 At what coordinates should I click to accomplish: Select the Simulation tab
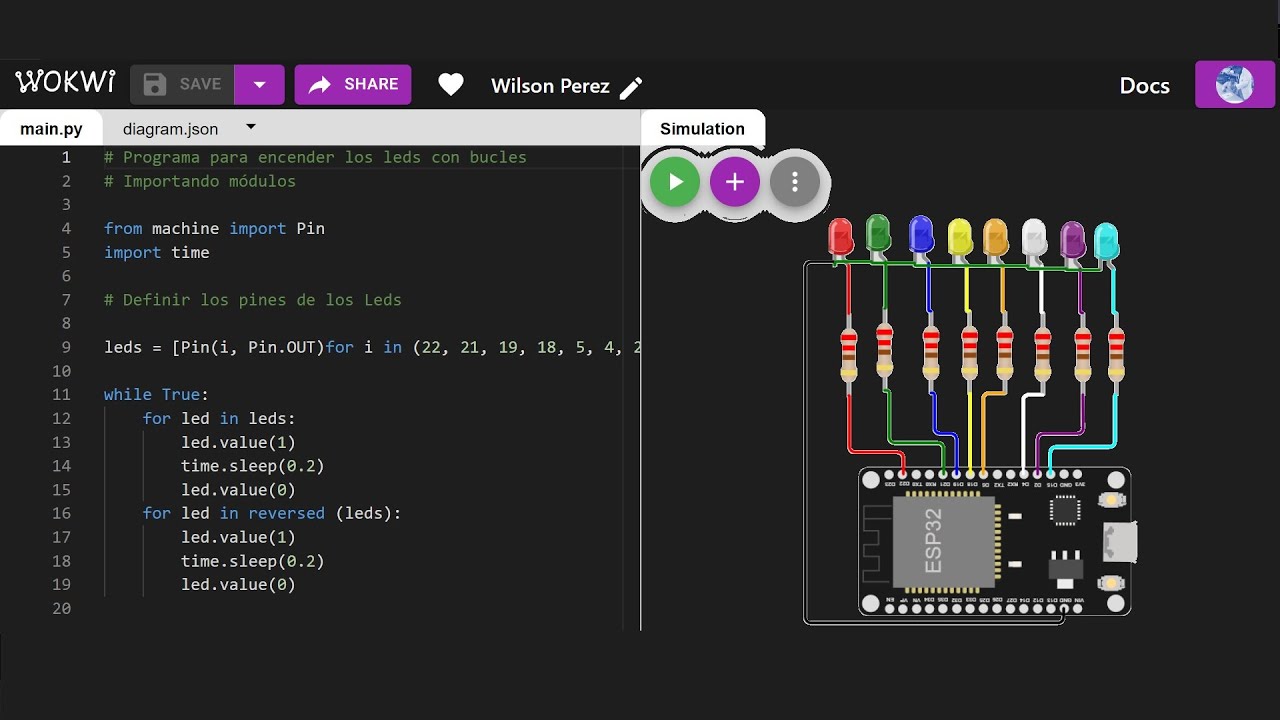click(x=702, y=128)
